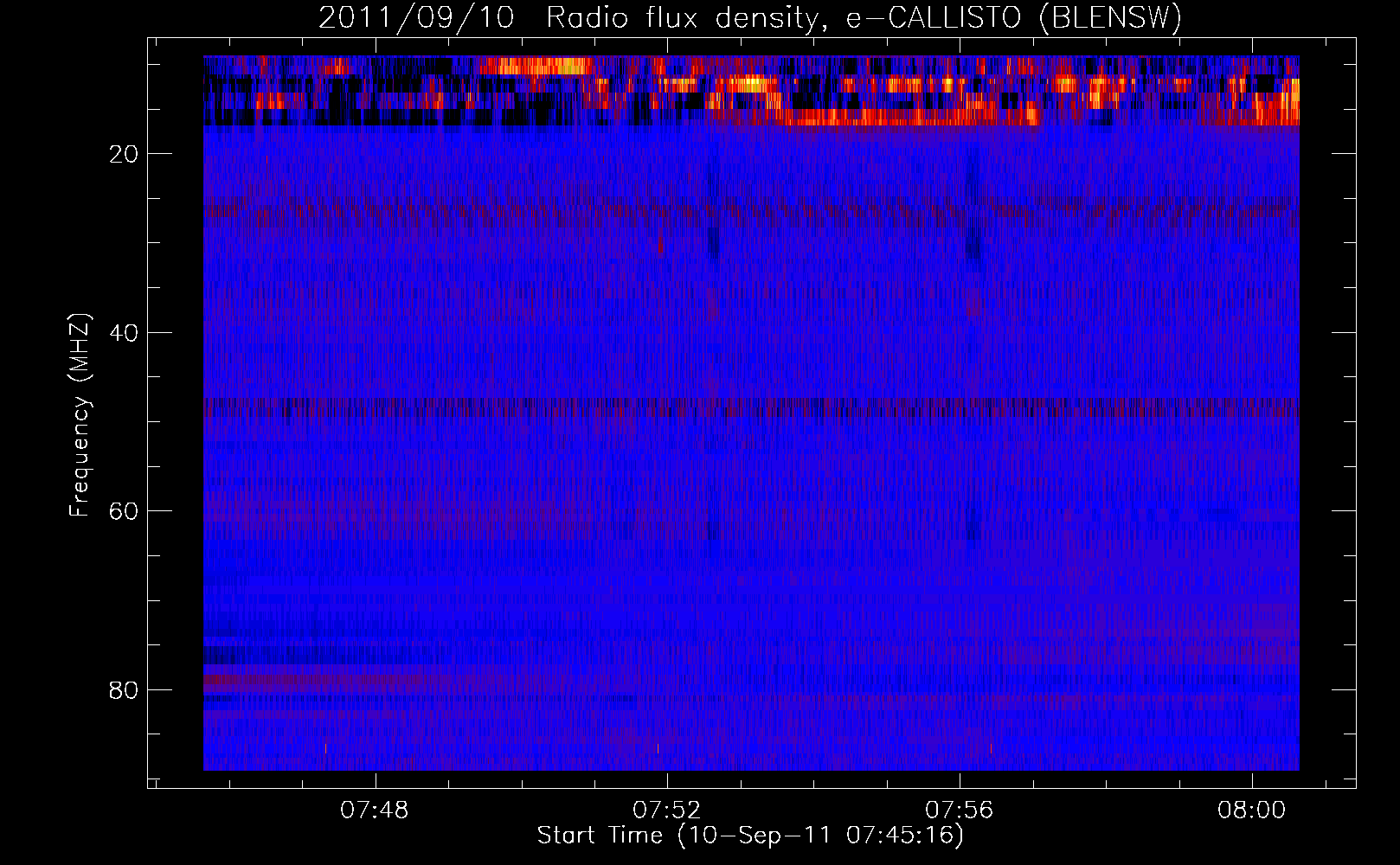Click the "Frequency (MHZ)" axis label
The height and width of the screenshot is (865, 1400).
[x=79, y=415]
